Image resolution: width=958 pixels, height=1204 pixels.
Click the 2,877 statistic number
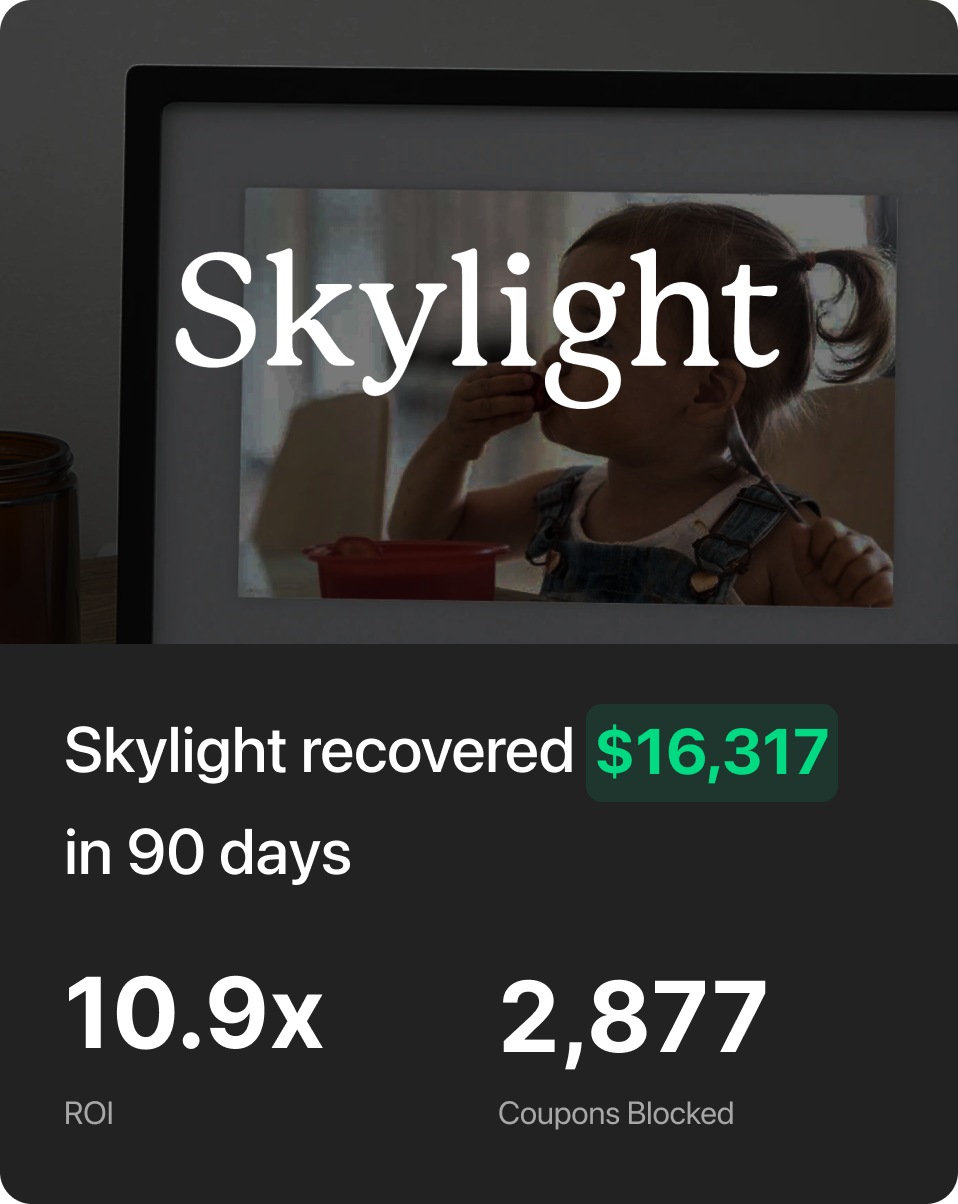[633, 1018]
